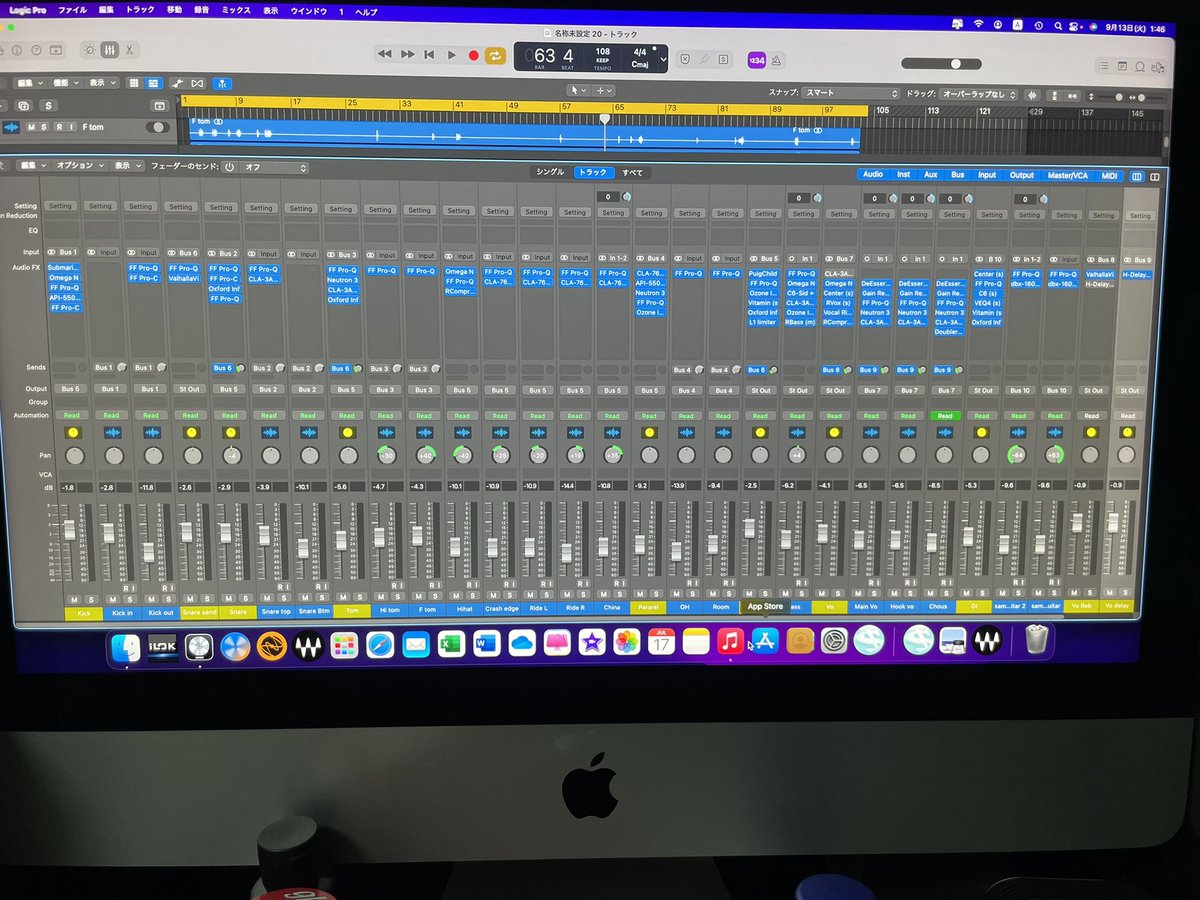Viewport: 1200px width, 900px height.
Task: Click the Bus 6 send on Snare strip
Action: point(223,367)
